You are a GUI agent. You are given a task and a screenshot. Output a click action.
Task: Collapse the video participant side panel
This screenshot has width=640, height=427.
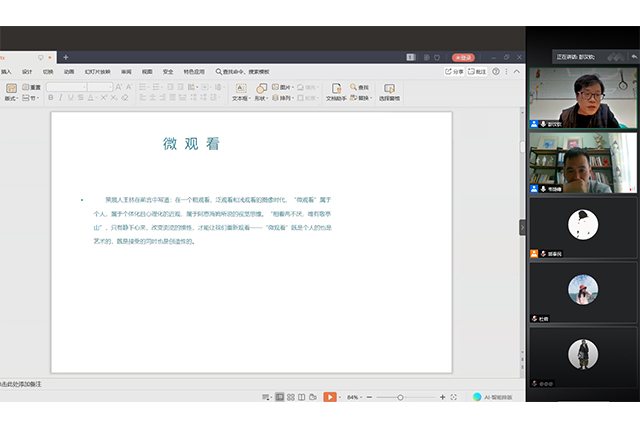522,227
